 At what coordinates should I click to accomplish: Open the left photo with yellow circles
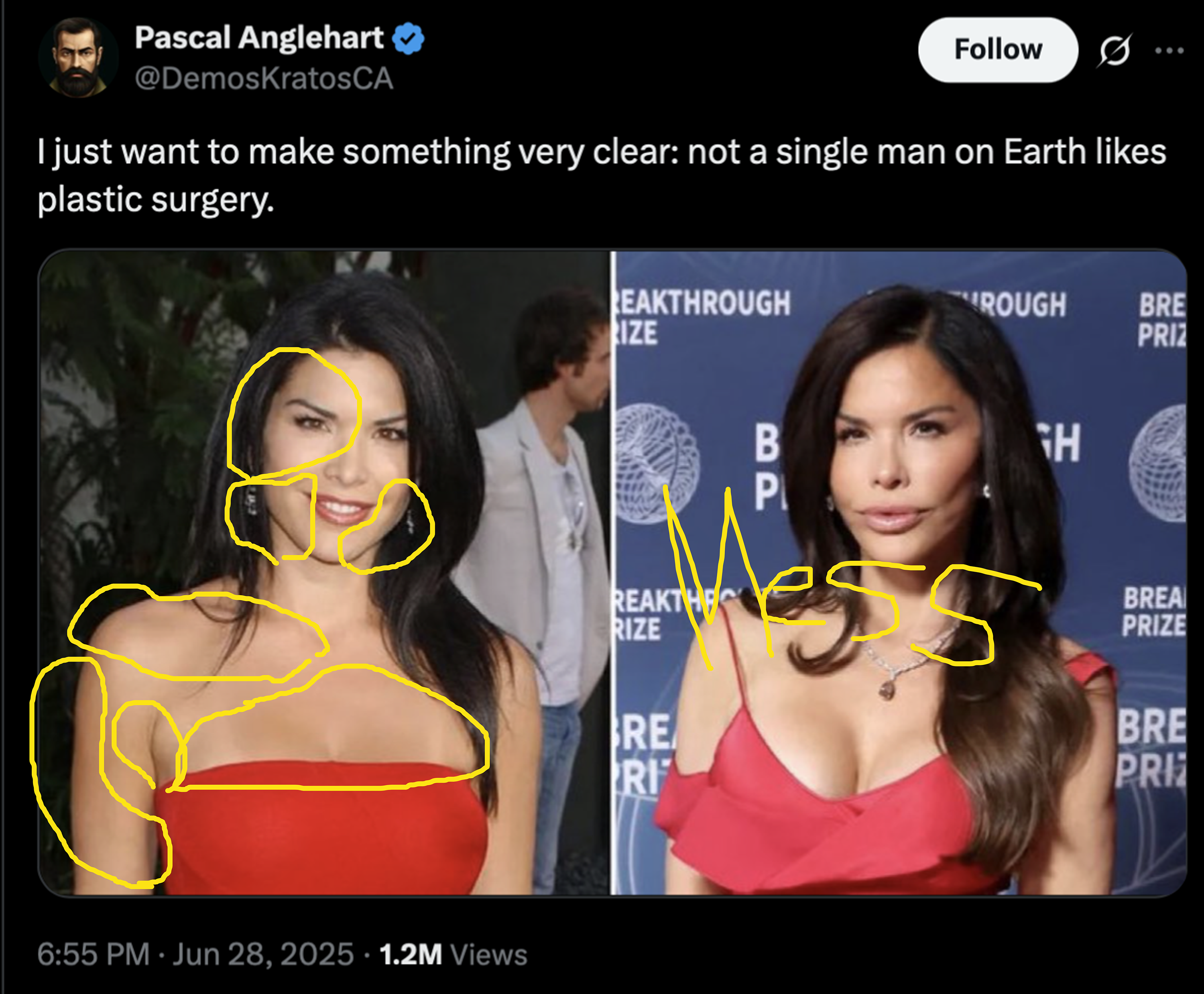323,572
